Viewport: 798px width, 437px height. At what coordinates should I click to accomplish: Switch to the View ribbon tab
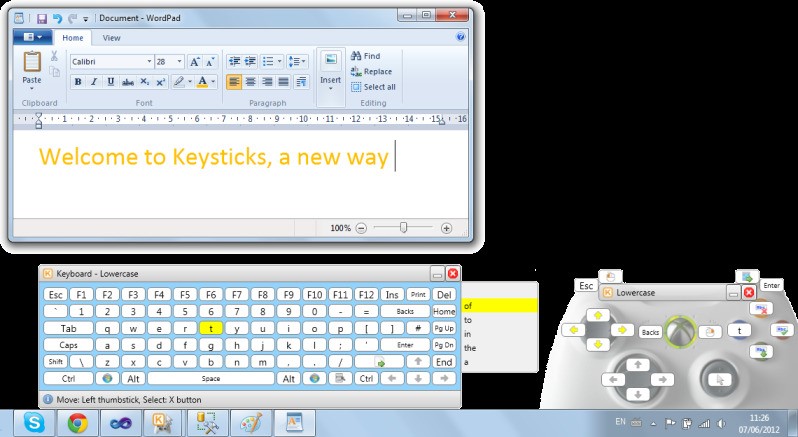(111, 38)
